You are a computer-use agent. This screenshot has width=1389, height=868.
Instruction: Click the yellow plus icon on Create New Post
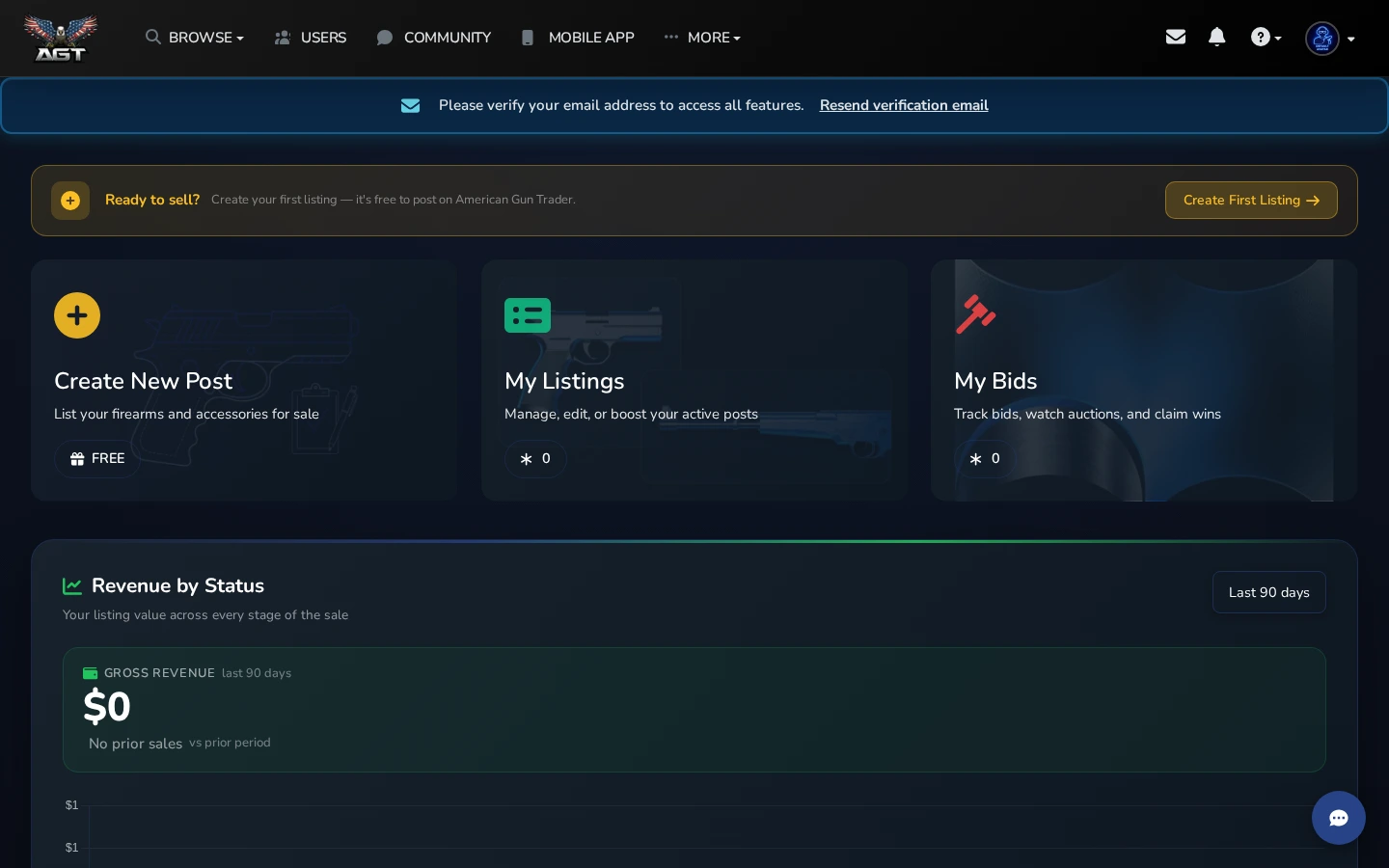tap(77, 315)
